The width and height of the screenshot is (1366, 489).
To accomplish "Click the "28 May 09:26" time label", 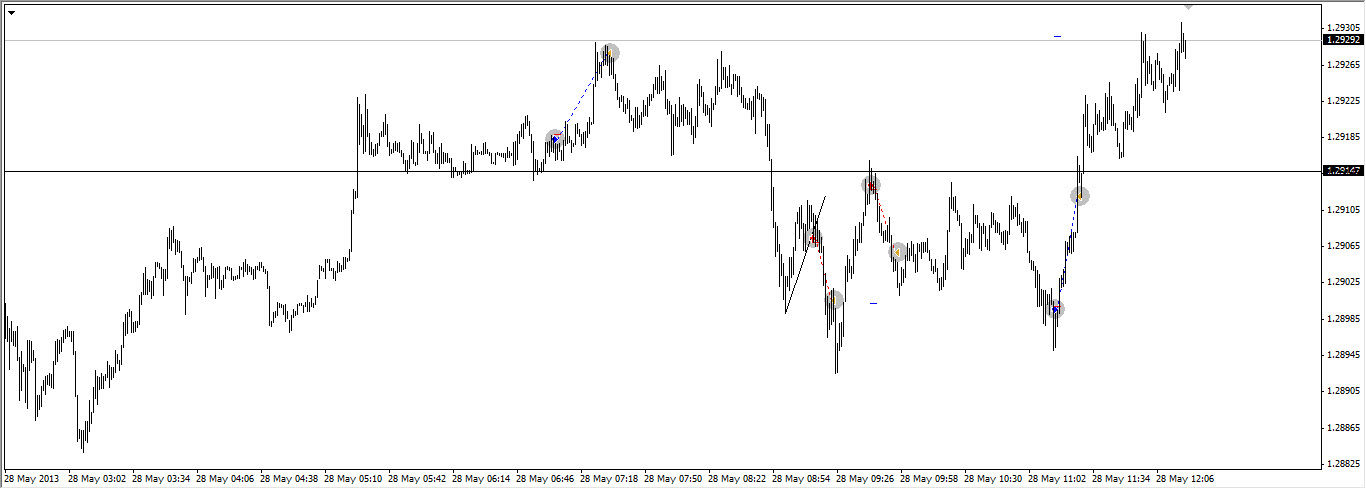I will (x=866, y=479).
